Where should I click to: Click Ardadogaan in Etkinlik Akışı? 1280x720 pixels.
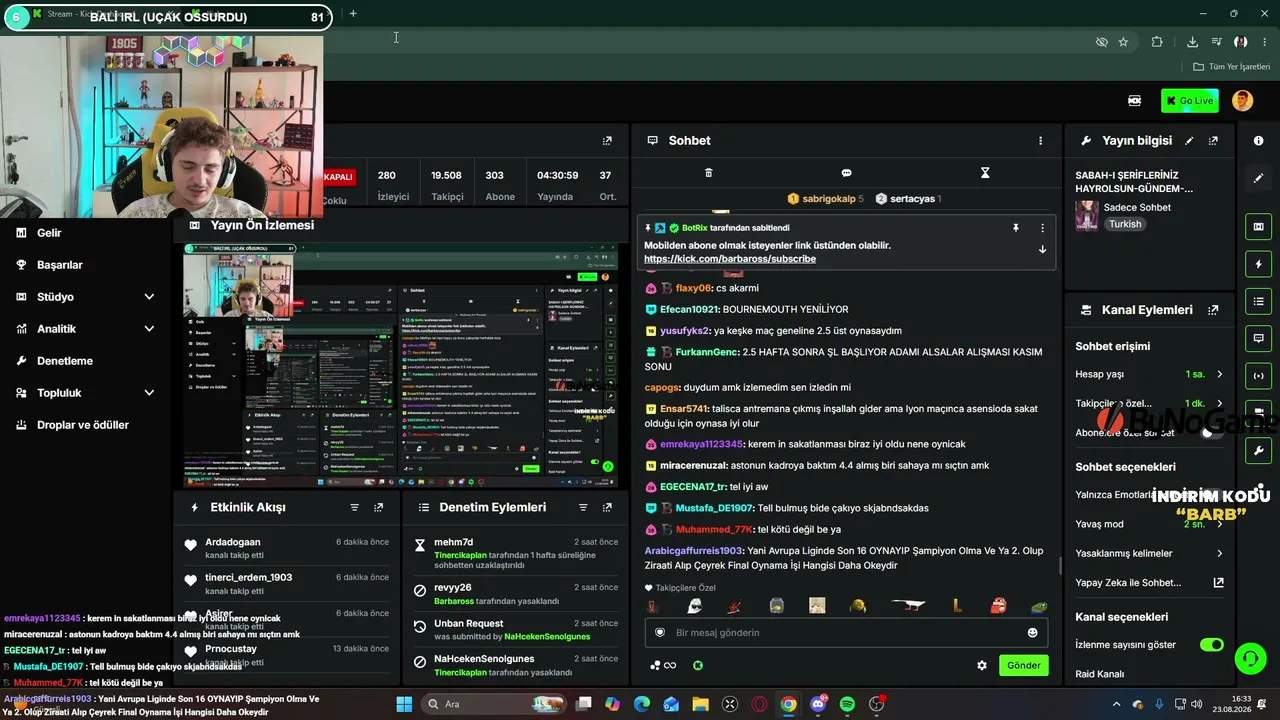click(233, 542)
